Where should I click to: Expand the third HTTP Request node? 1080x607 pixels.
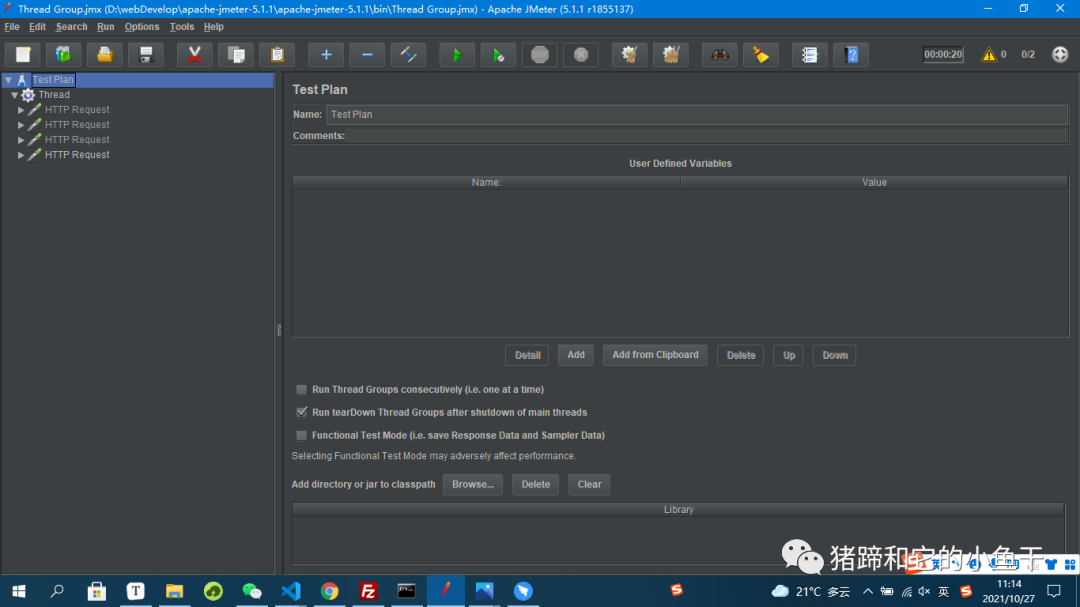click(21, 140)
